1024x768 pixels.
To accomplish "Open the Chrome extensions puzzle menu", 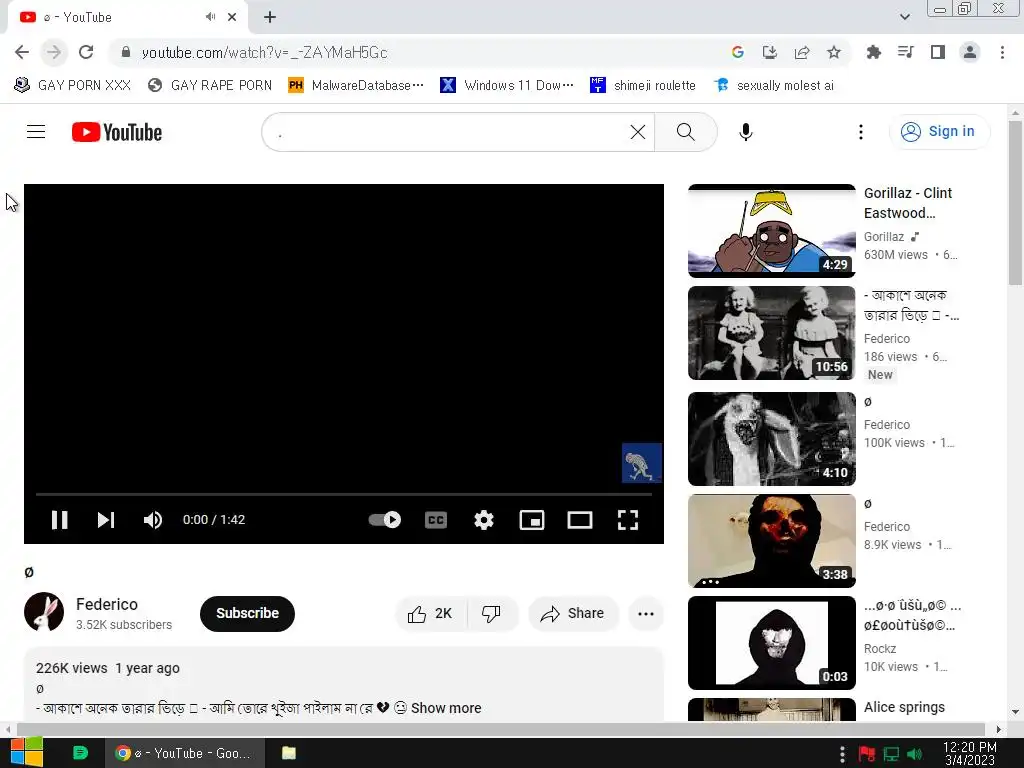I will 874,52.
